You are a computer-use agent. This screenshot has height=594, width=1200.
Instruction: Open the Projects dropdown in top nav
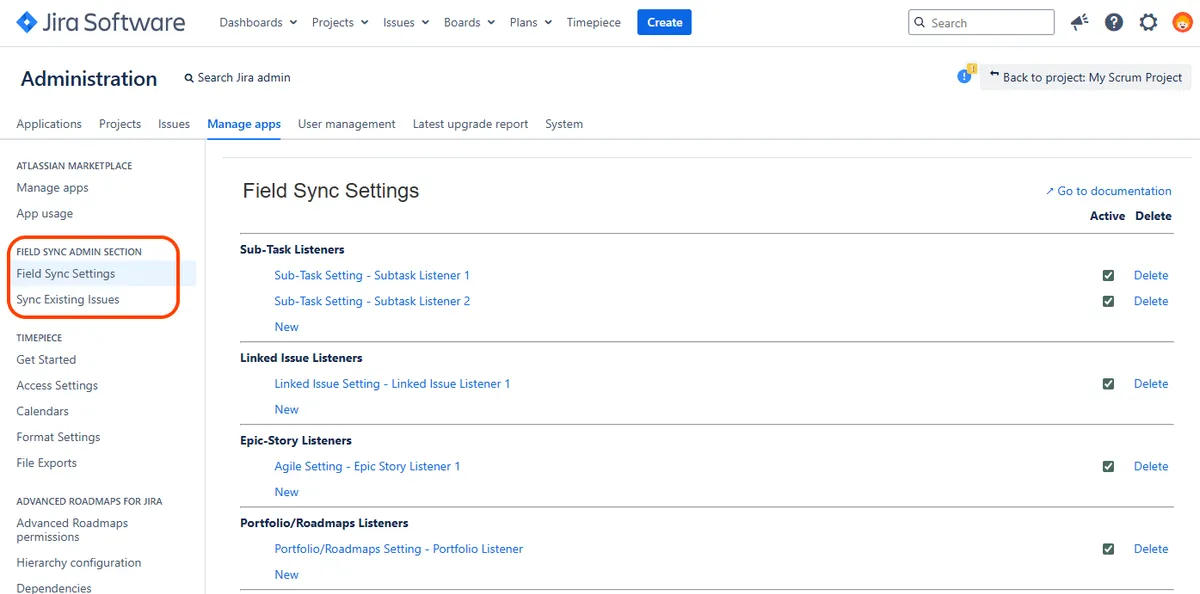(x=340, y=22)
